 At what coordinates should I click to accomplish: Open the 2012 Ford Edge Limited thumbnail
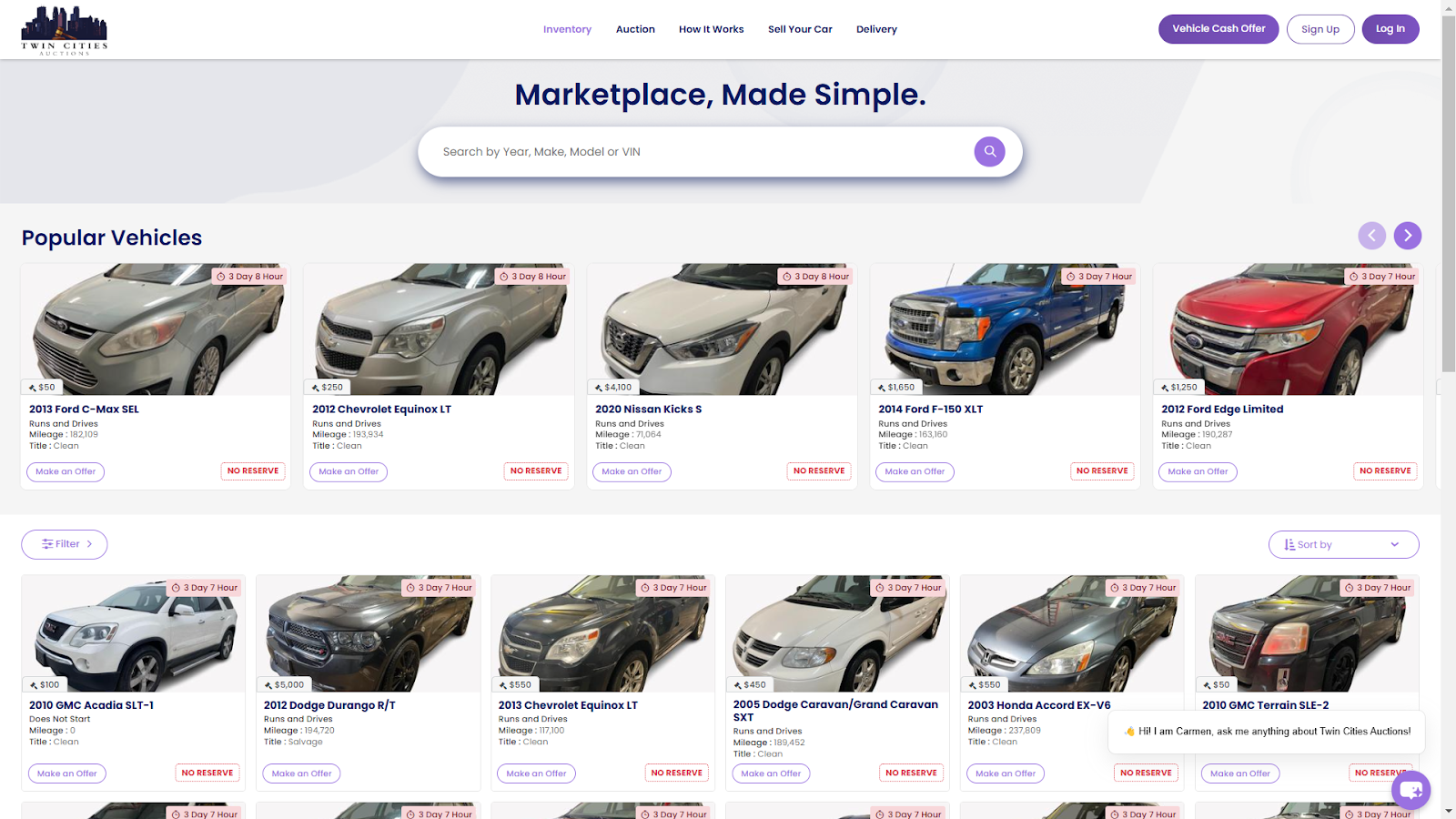1288,329
